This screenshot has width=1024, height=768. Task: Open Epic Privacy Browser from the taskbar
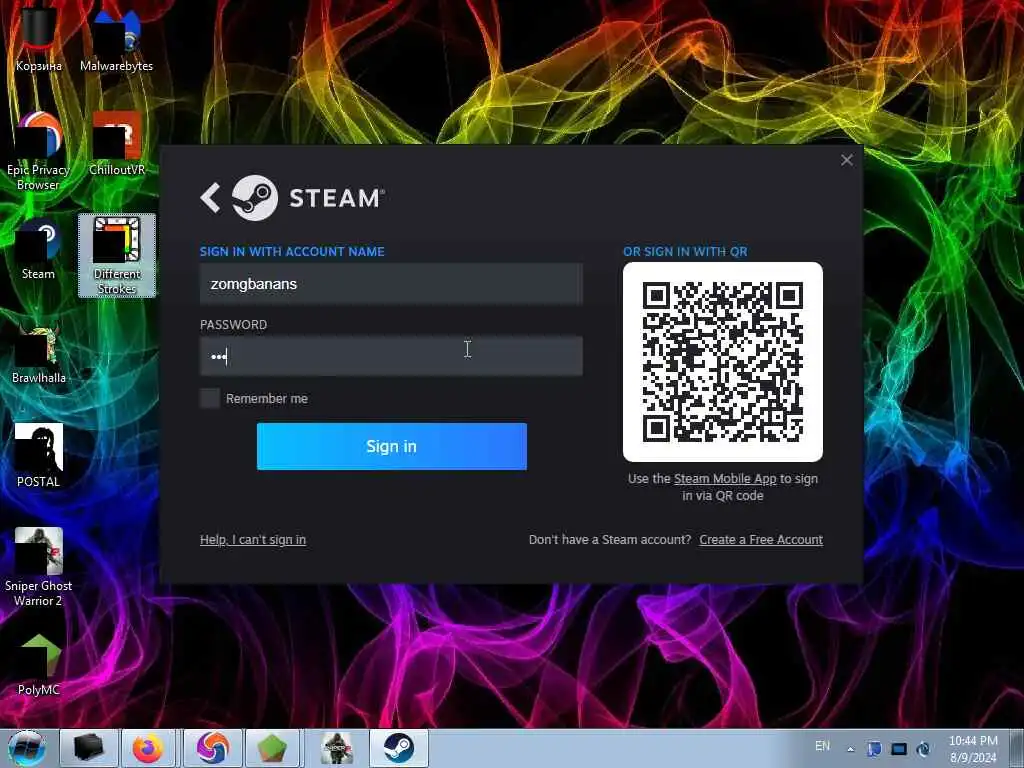coord(213,748)
